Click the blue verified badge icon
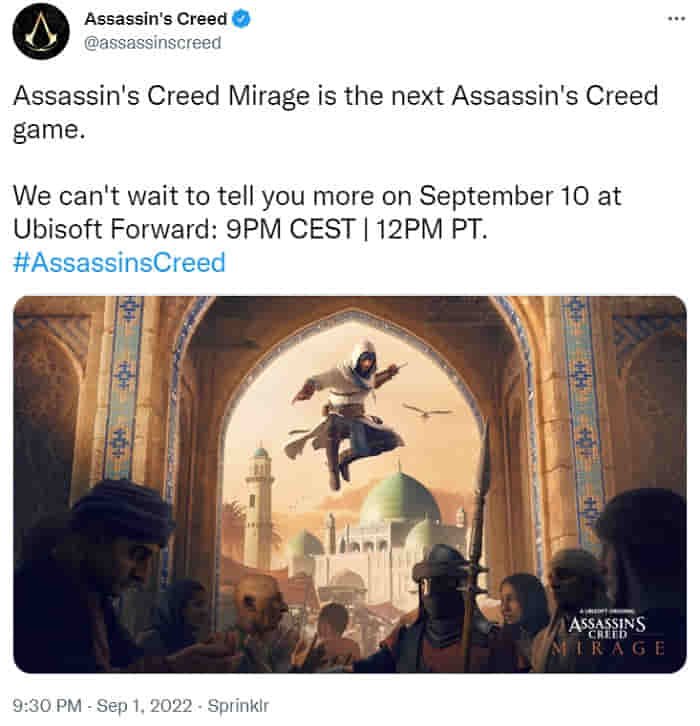700x726 pixels. [241, 19]
